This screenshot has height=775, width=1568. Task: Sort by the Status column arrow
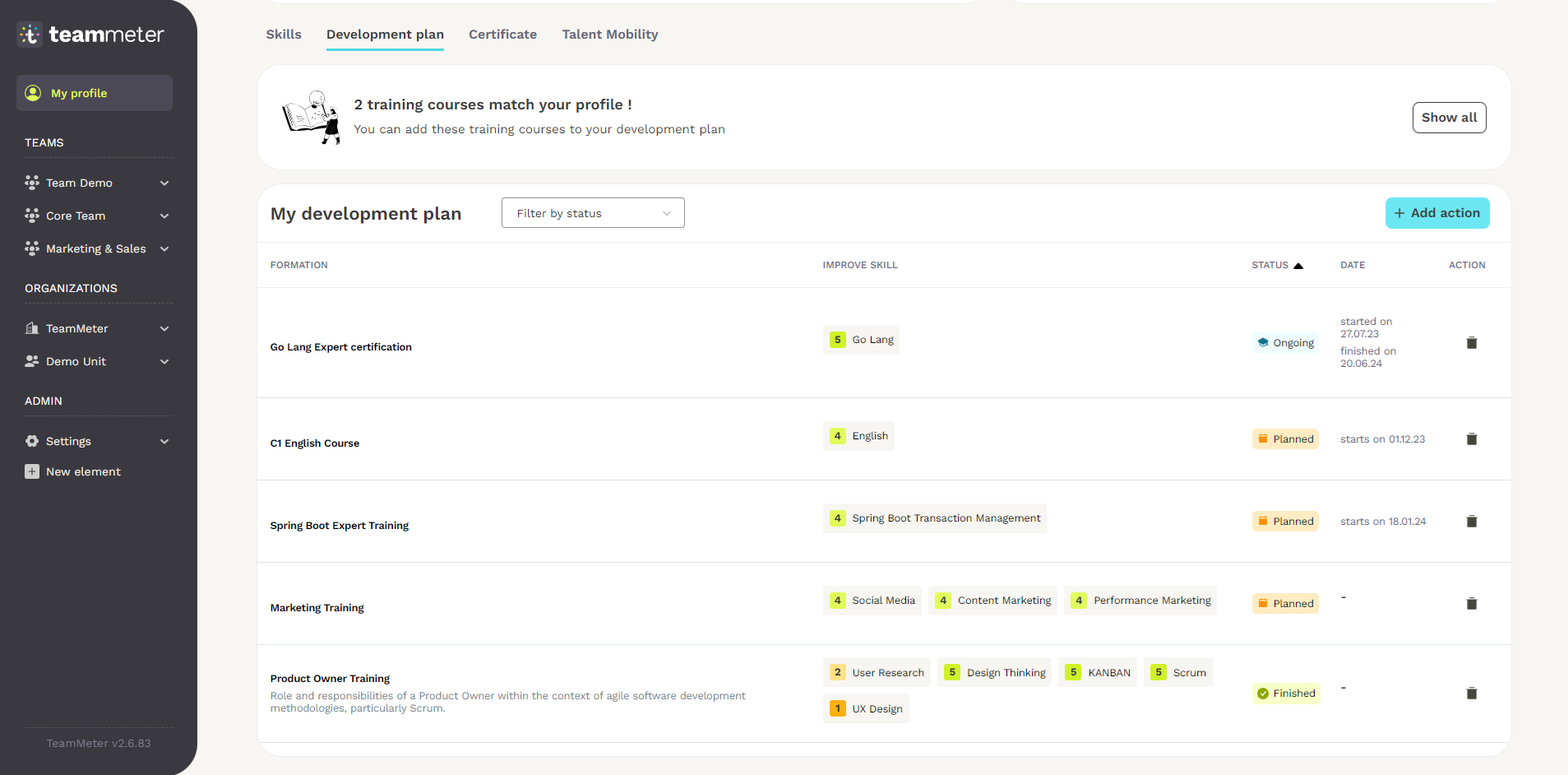click(x=1298, y=266)
